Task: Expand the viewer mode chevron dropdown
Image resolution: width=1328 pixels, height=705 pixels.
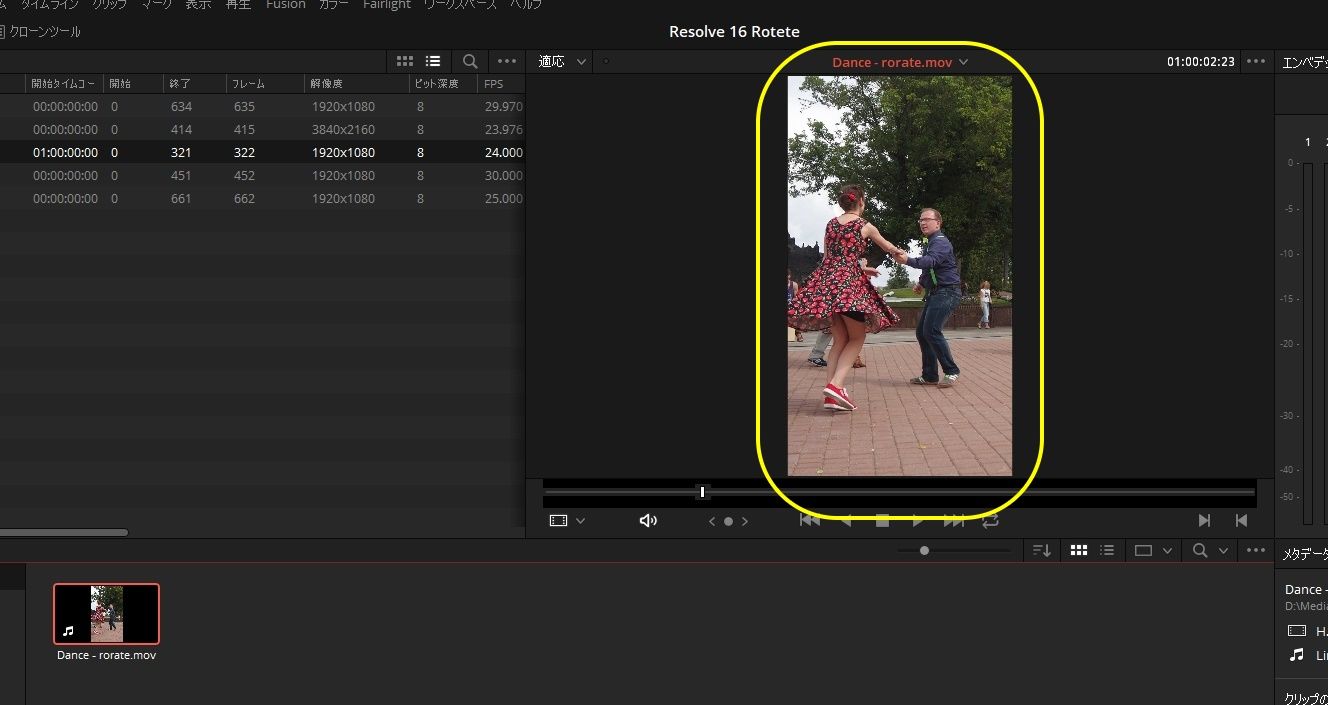Action: [580, 521]
